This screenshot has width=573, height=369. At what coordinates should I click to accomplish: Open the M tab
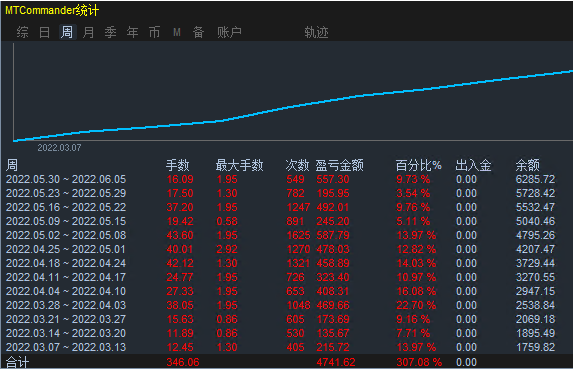pos(177,33)
